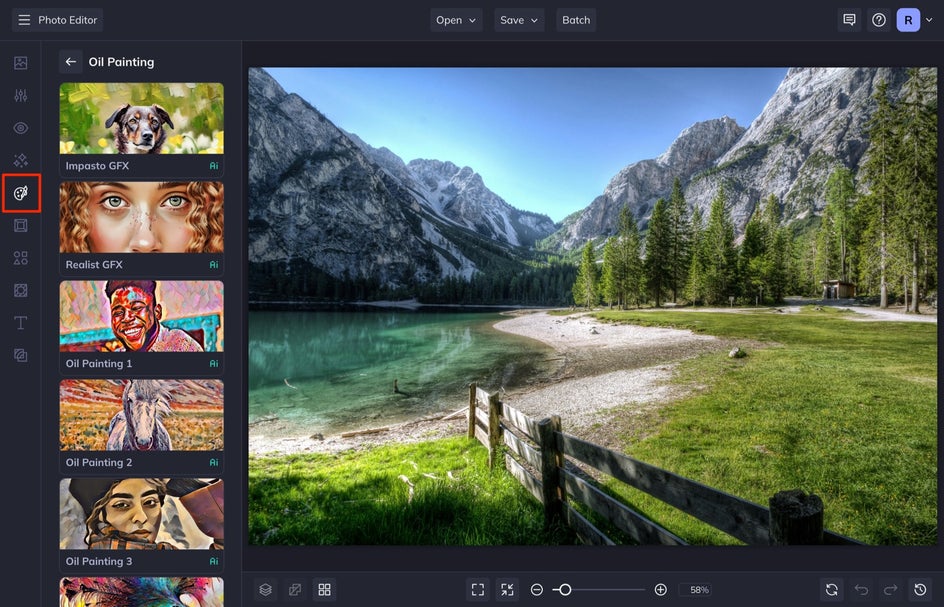Zoom in with the plus icon
The height and width of the screenshot is (607, 944).
click(660, 590)
